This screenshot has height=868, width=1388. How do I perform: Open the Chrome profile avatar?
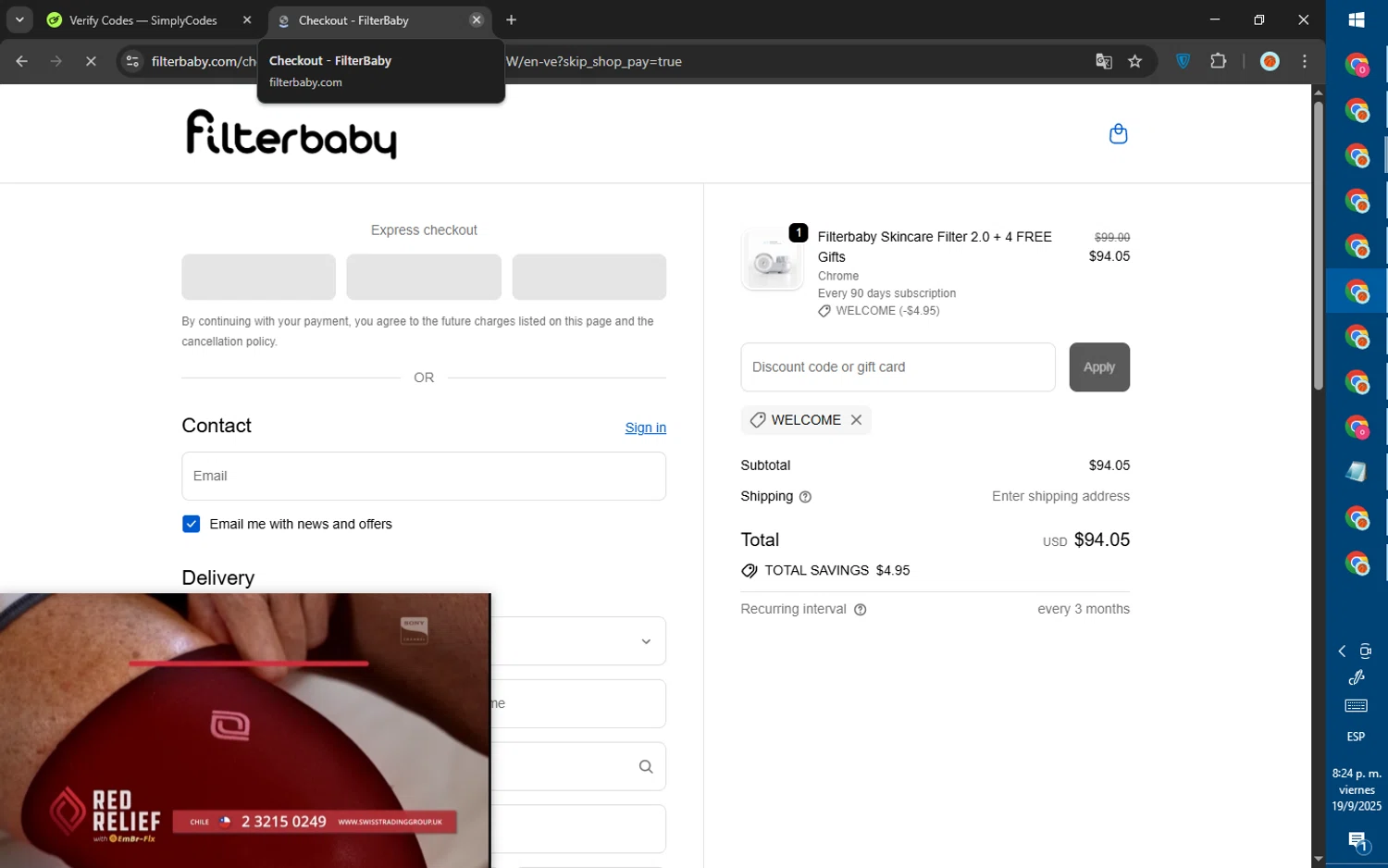[x=1270, y=62]
